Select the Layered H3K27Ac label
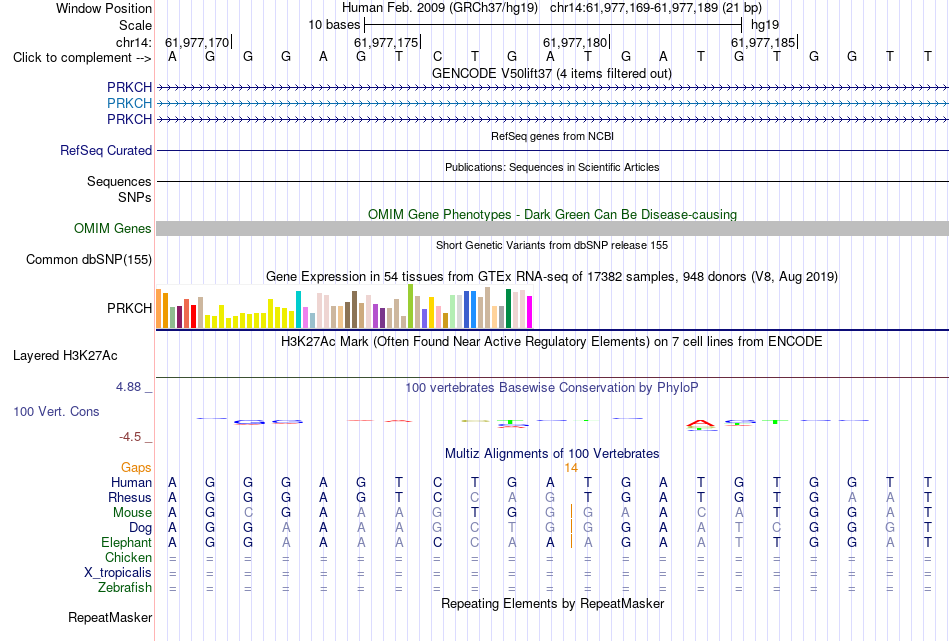This screenshot has height=641, width=950. pos(65,356)
